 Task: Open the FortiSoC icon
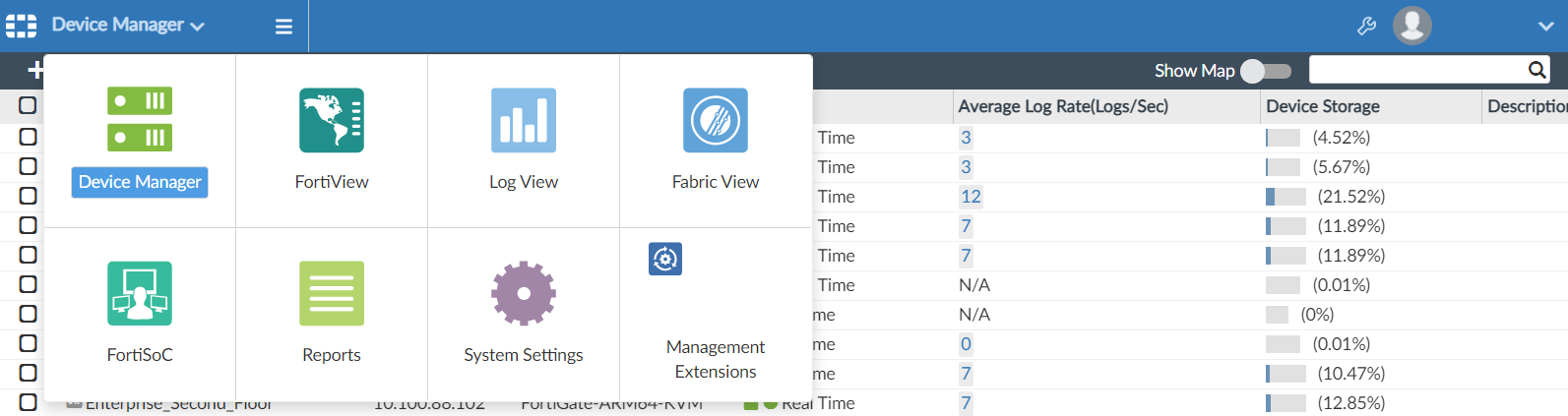(x=140, y=293)
